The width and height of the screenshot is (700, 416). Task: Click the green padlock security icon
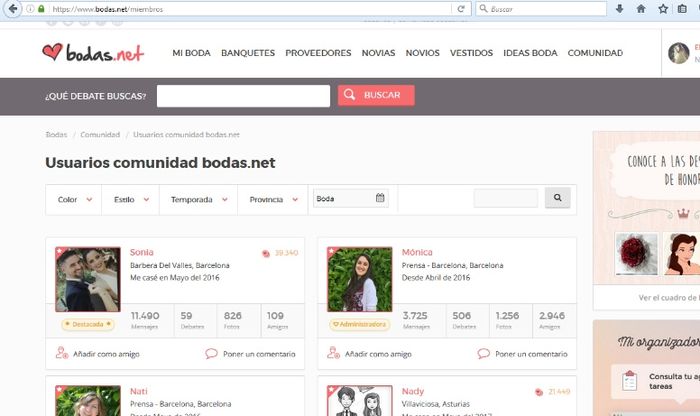pos(41,9)
